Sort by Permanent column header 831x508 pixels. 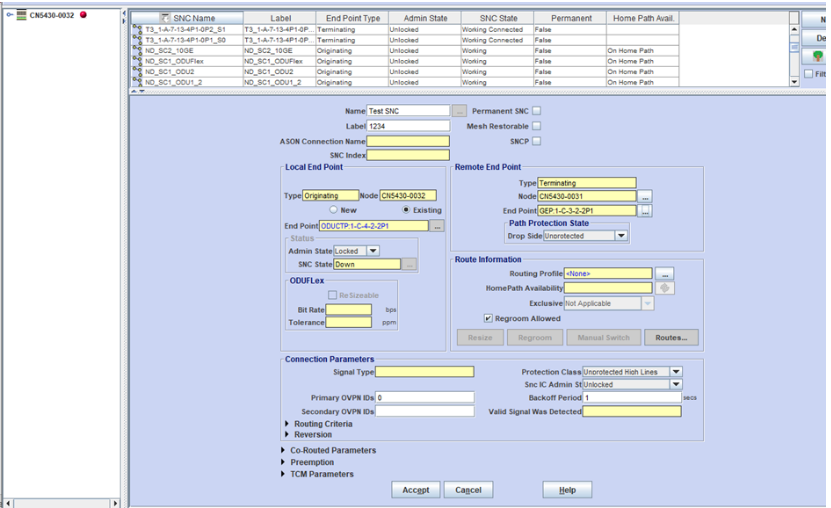point(570,18)
